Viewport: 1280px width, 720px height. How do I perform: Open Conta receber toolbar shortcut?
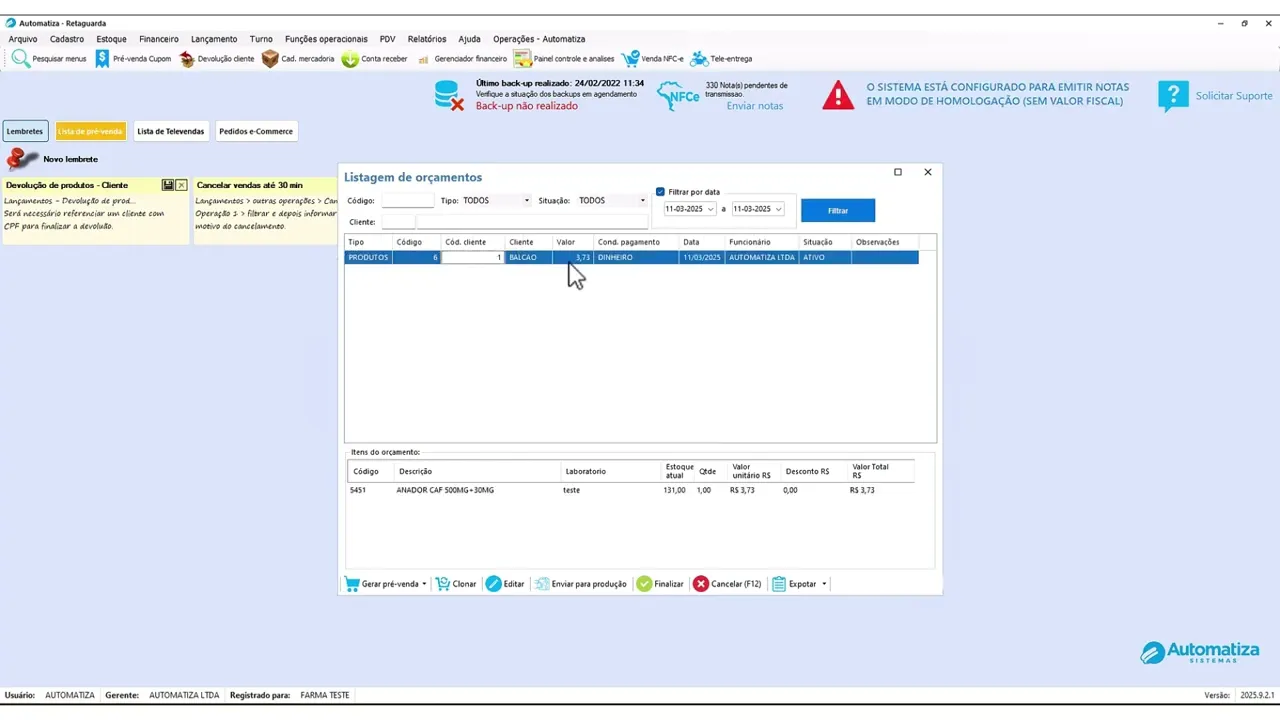tap(375, 59)
